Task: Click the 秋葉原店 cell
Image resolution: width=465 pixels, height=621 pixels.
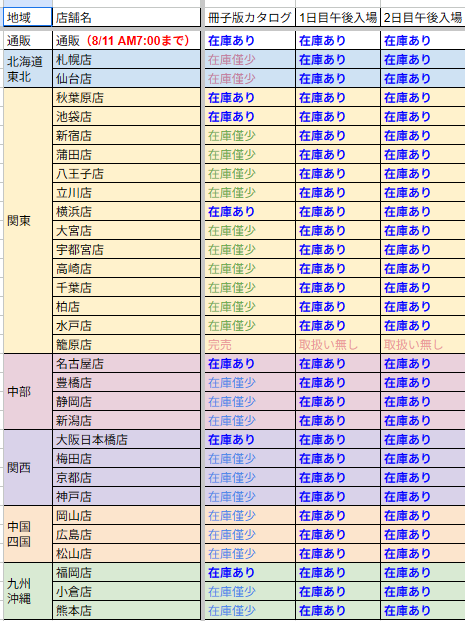Action: 126,97
